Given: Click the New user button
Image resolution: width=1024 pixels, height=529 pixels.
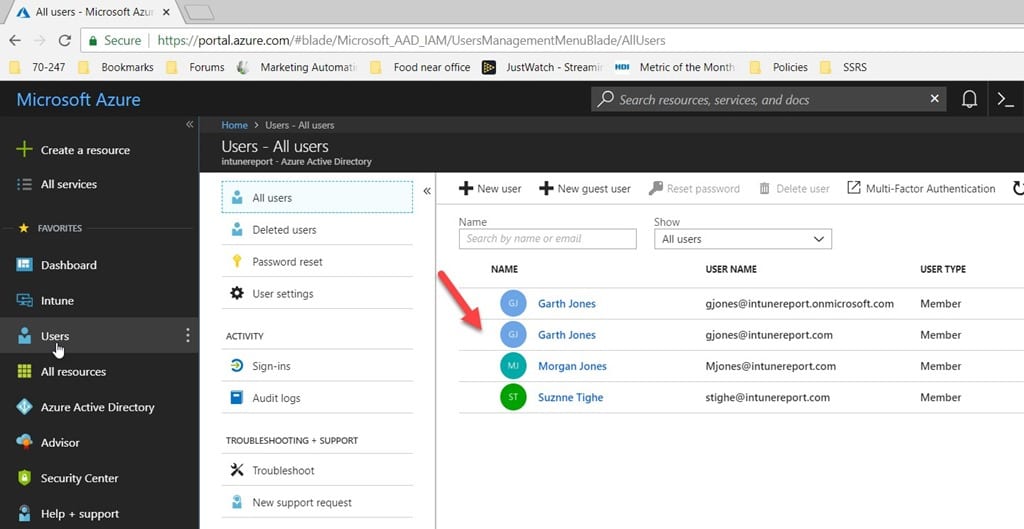Looking at the screenshot, I should pos(490,189).
